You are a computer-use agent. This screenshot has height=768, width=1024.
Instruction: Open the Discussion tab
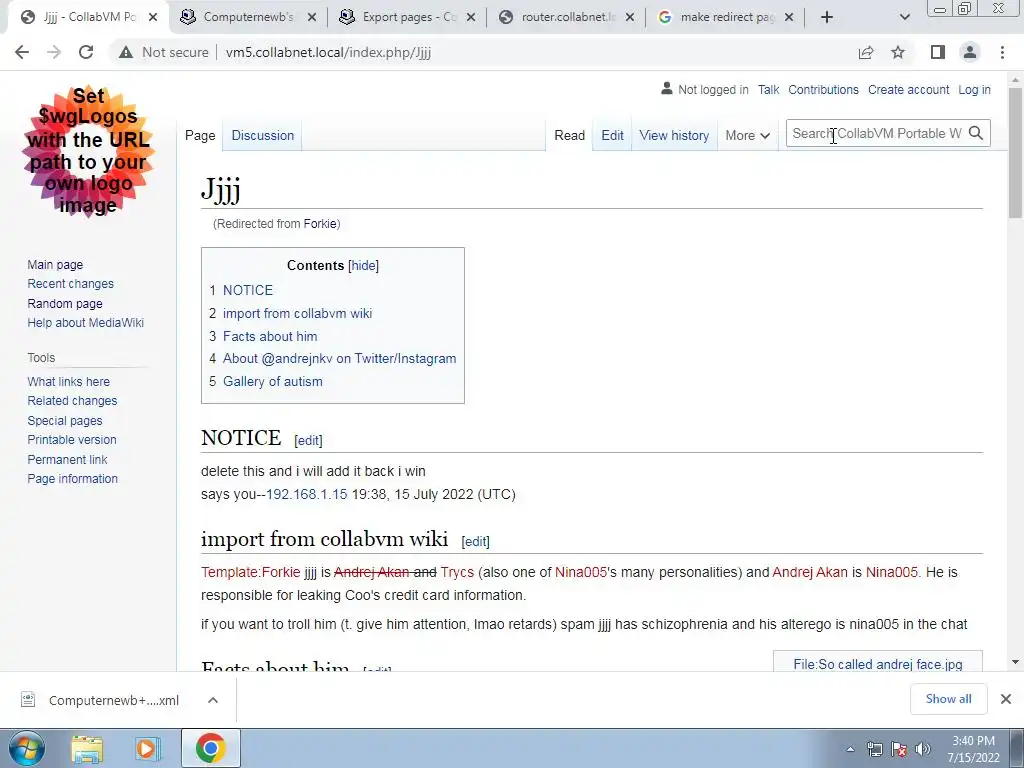coord(263,135)
